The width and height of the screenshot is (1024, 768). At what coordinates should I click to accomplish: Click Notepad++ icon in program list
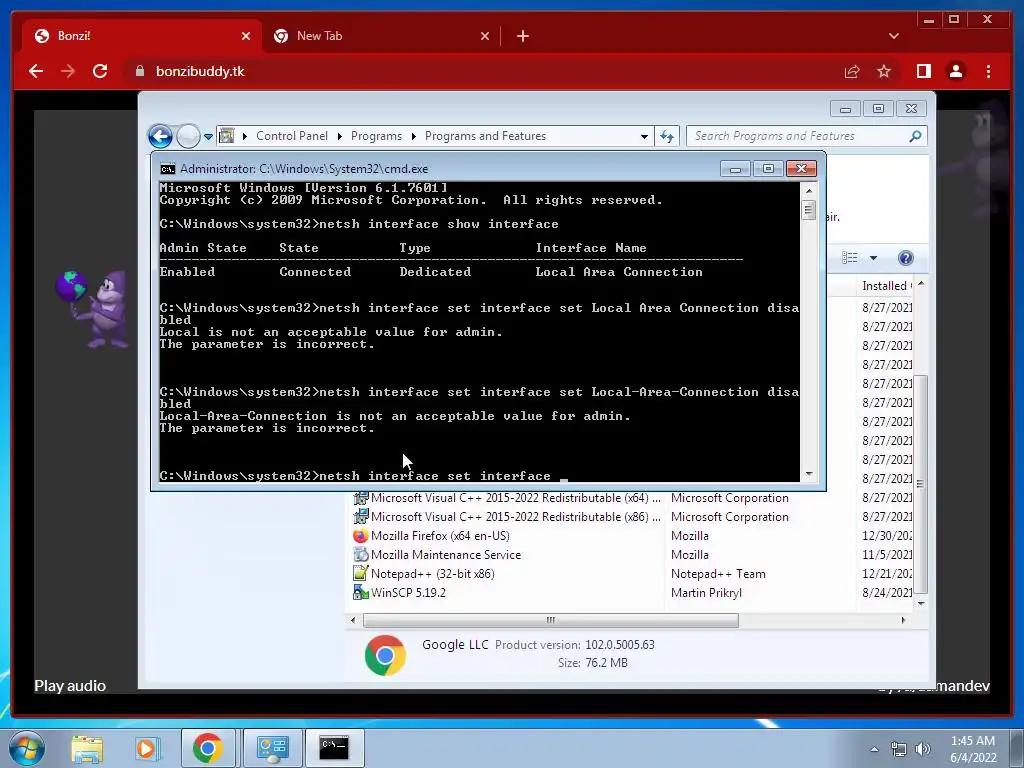tap(360, 573)
